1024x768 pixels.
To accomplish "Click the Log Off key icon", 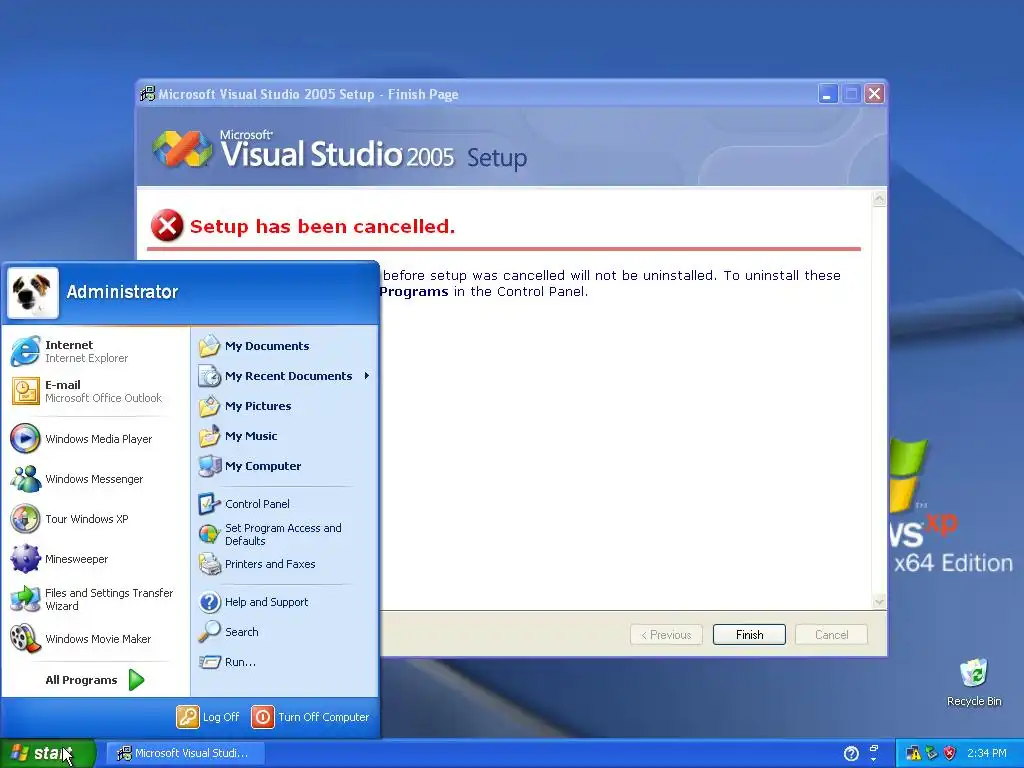I will [x=187, y=717].
